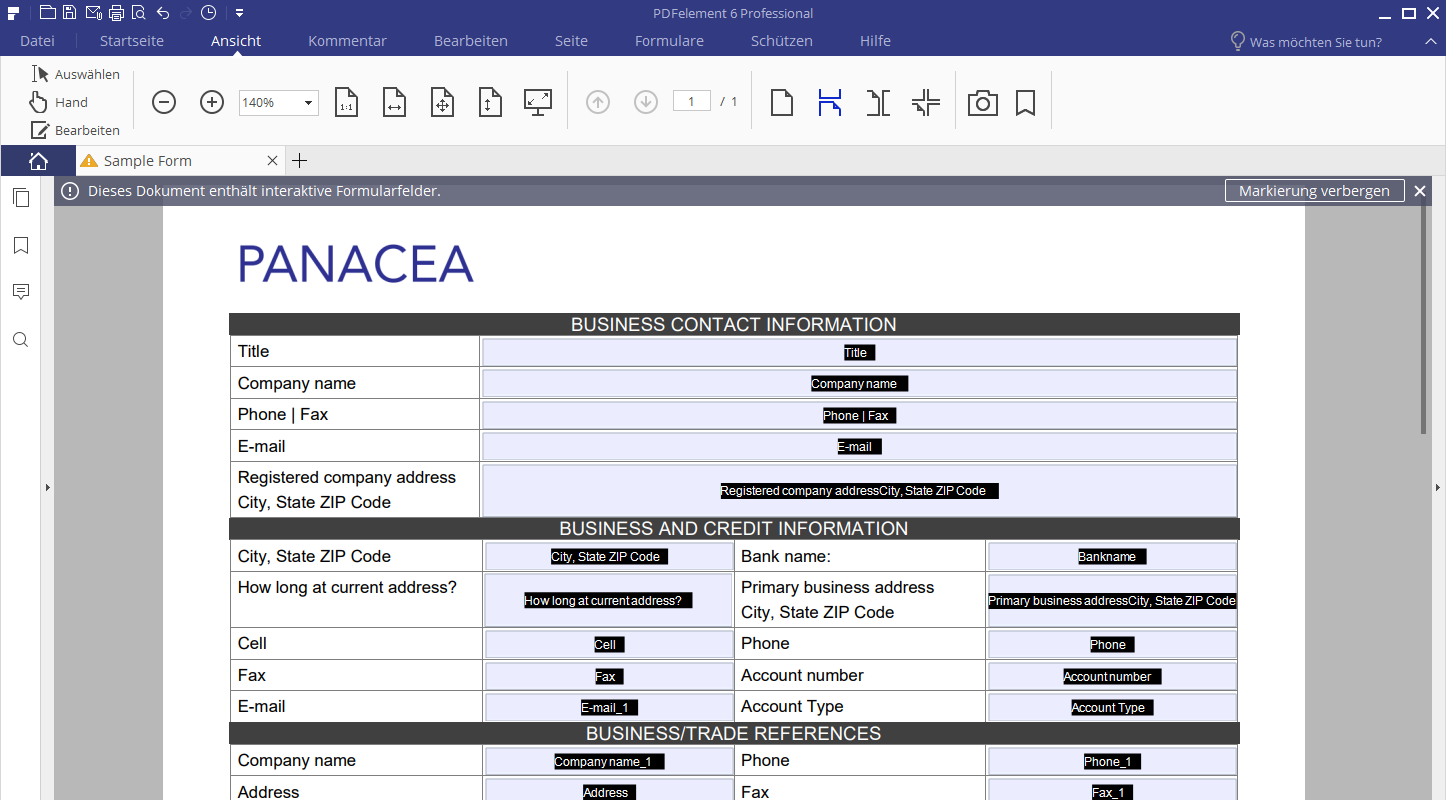Open the page thumbnails side panel
The height and width of the screenshot is (800, 1446).
point(21,198)
